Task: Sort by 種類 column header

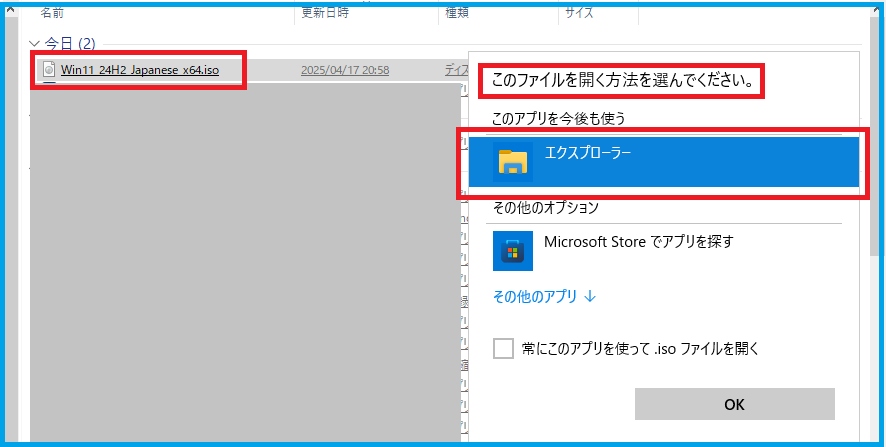Action: coord(458,12)
